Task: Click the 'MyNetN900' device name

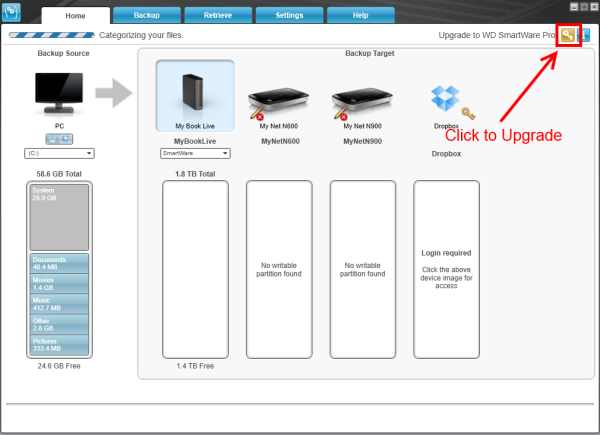Action: click(362, 141)
